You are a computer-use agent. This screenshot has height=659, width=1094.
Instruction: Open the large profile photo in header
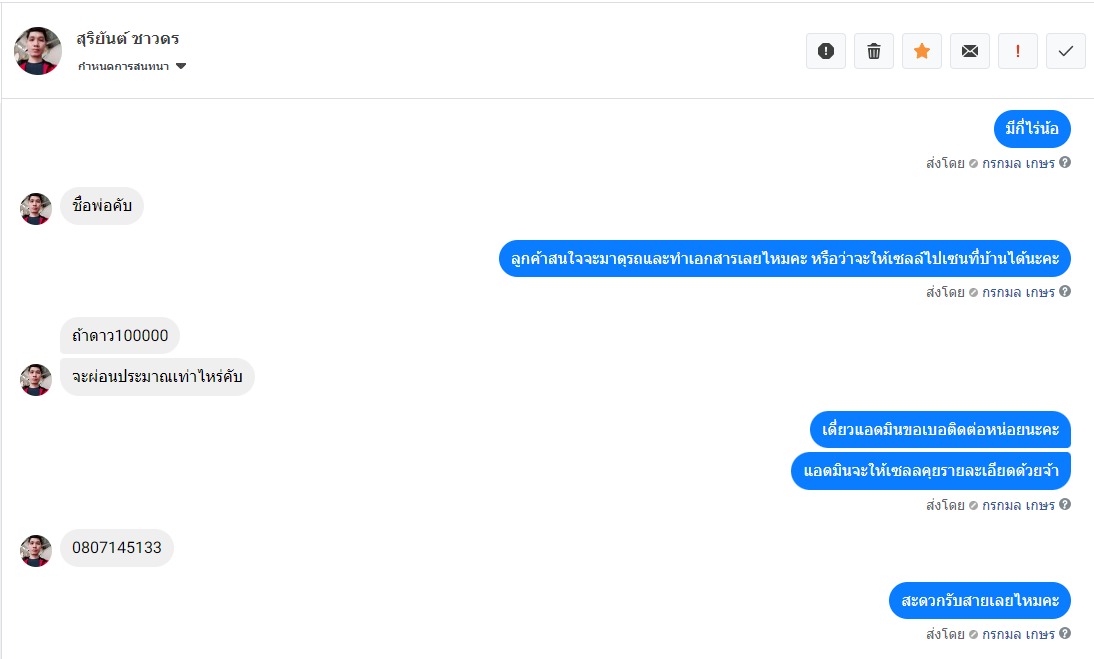[x=38, y=51]
